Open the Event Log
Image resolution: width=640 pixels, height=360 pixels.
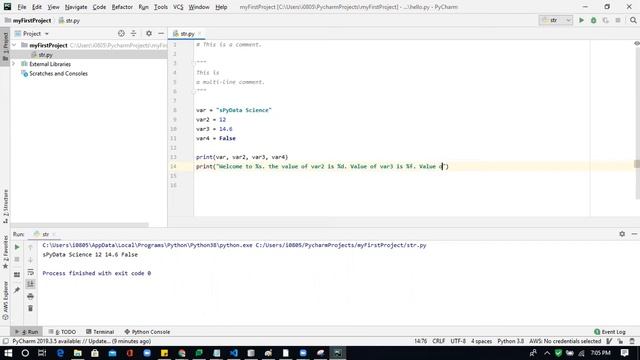click(610, 332)
